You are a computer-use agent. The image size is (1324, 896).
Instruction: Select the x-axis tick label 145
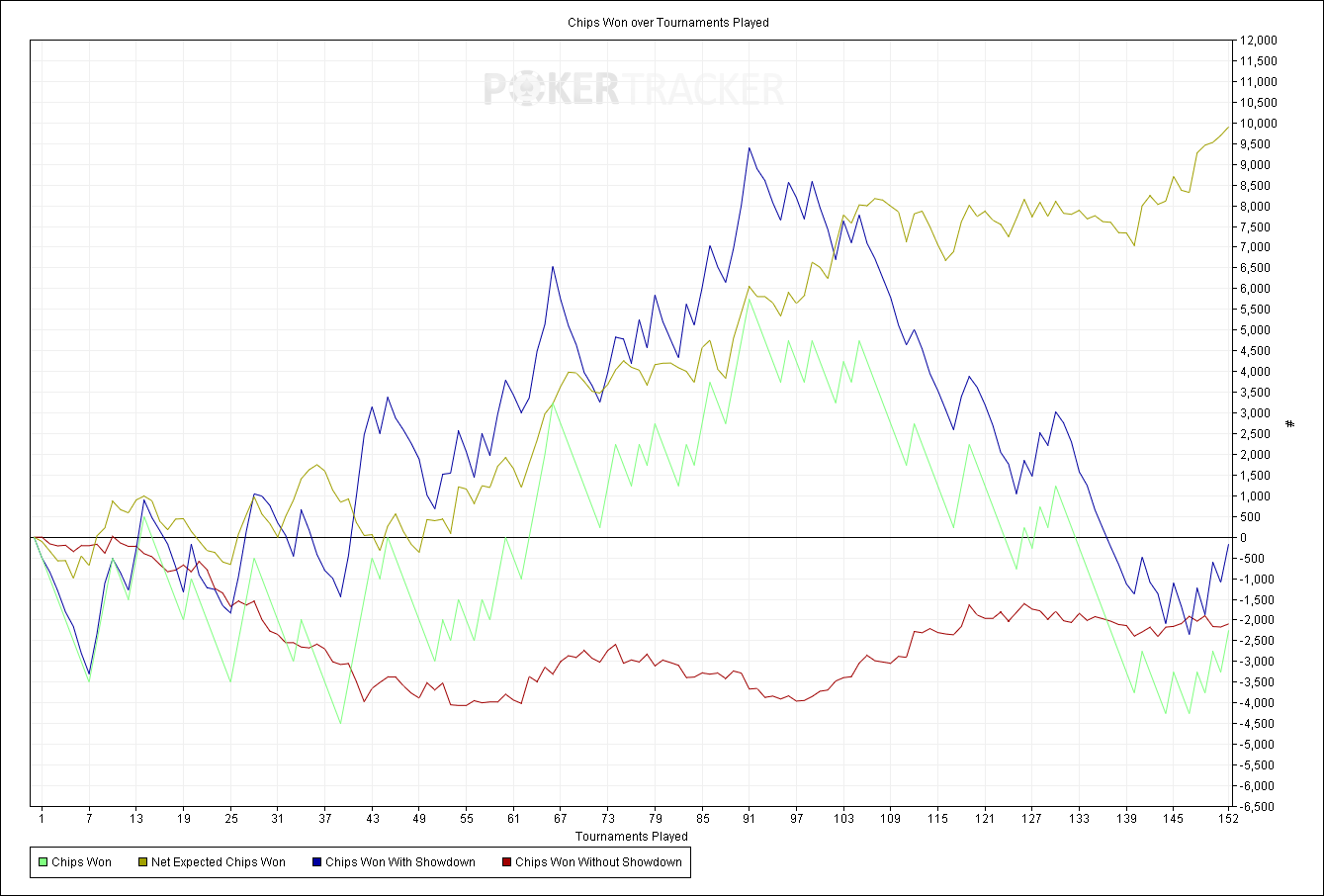[x=1174, y=820]
